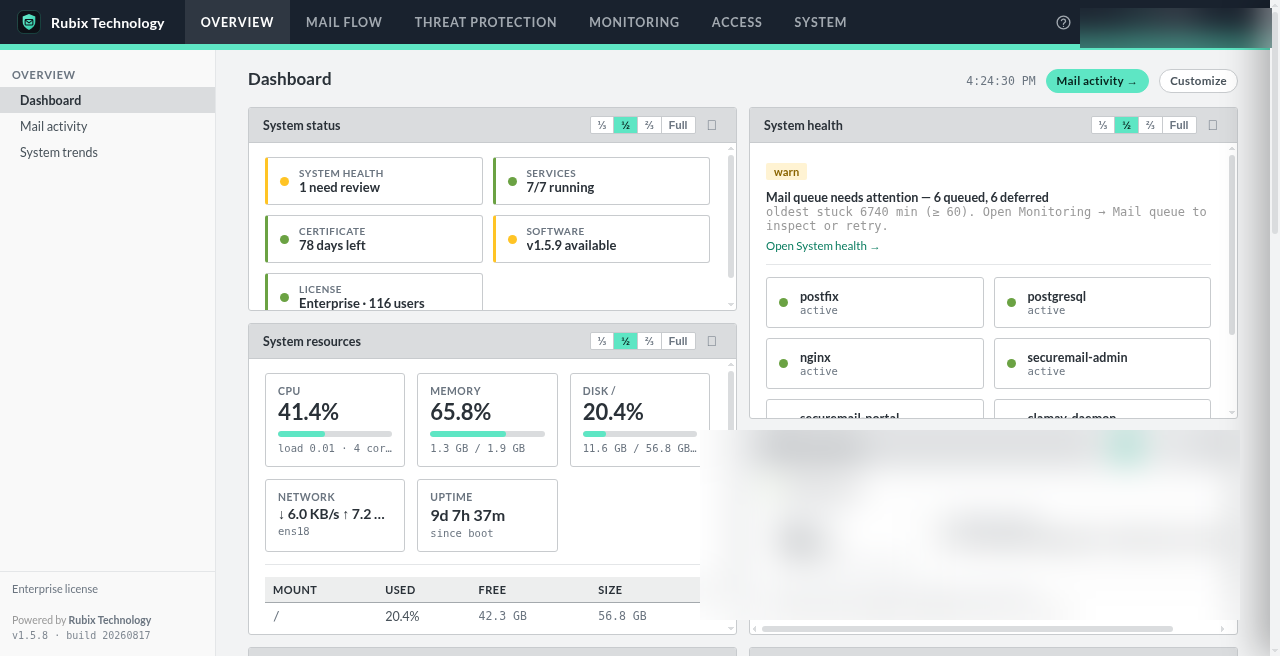Click the collapse square icon on System health panel
Image resolution: width=1280 pixels, height=656 pixels.
[1213, 125]
